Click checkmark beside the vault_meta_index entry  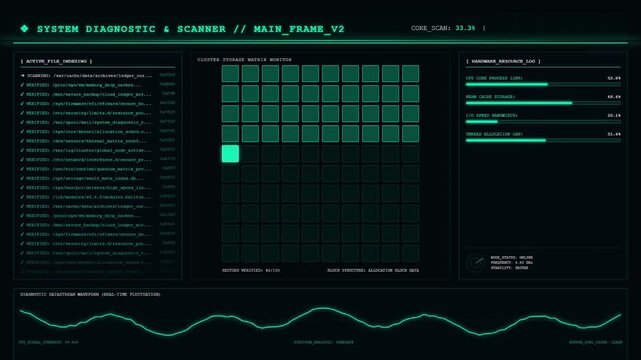point(22,178)
